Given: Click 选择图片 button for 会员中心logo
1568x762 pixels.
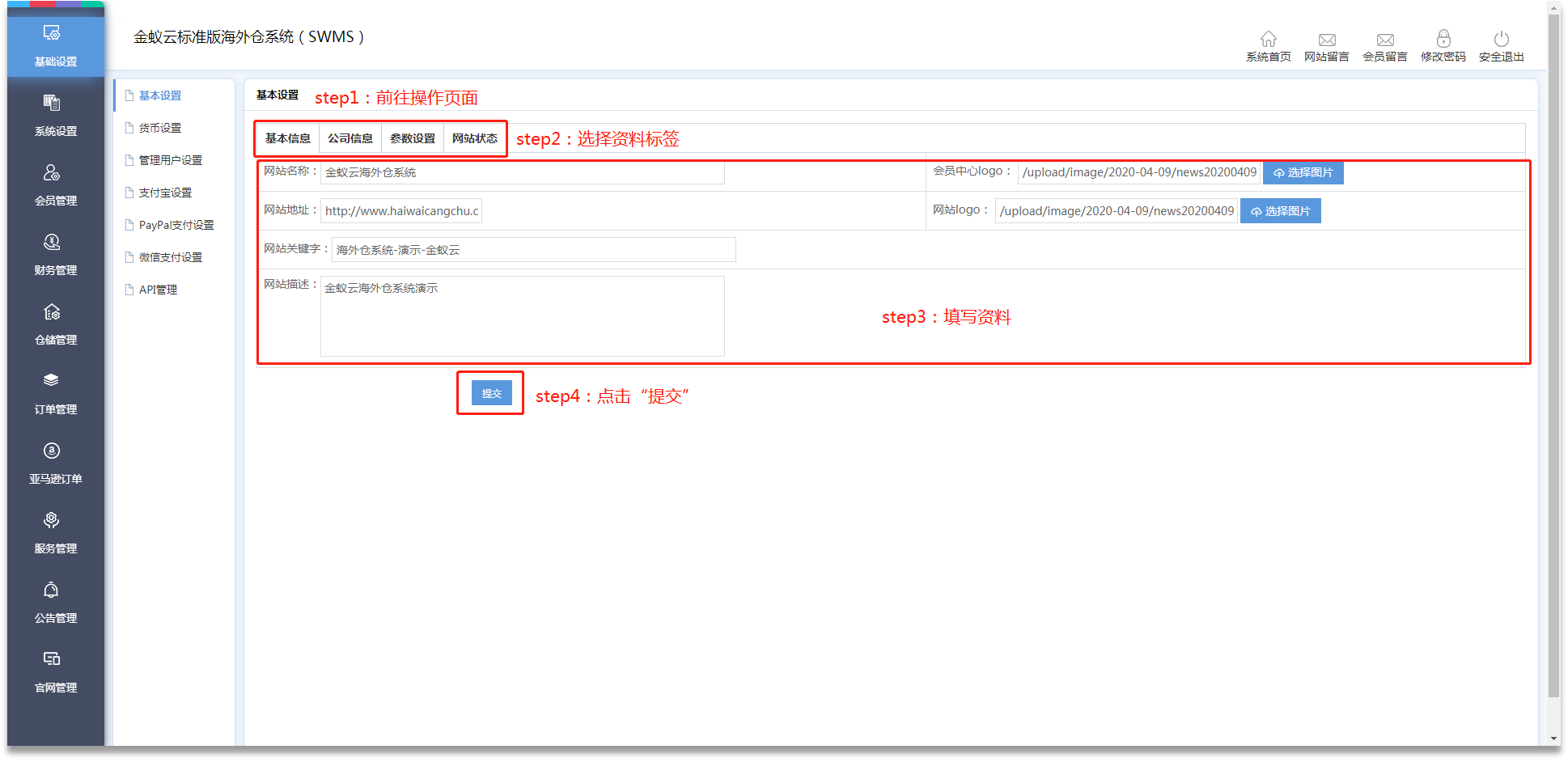Looking at the screenshot, I should [x=1303, y=172].
